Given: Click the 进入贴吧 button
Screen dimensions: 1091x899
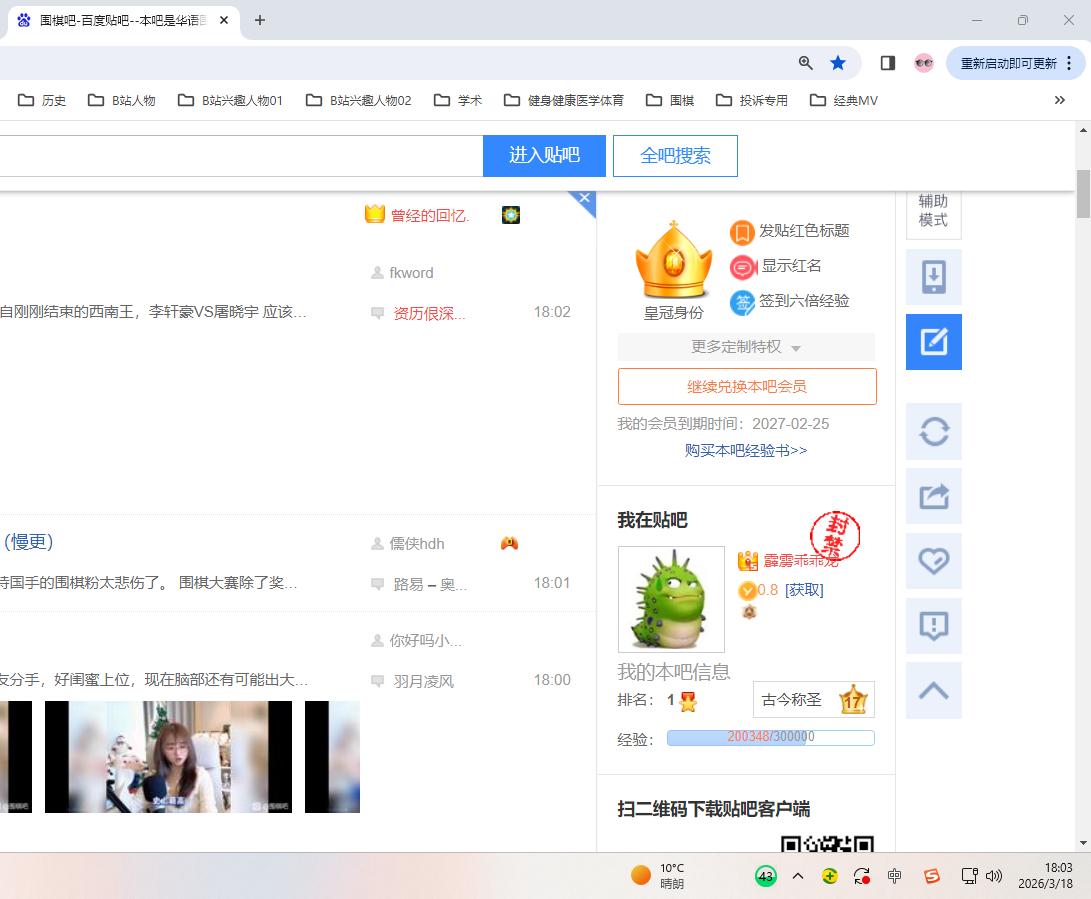Looking at the screenshot, I should [x=544, y=156].
